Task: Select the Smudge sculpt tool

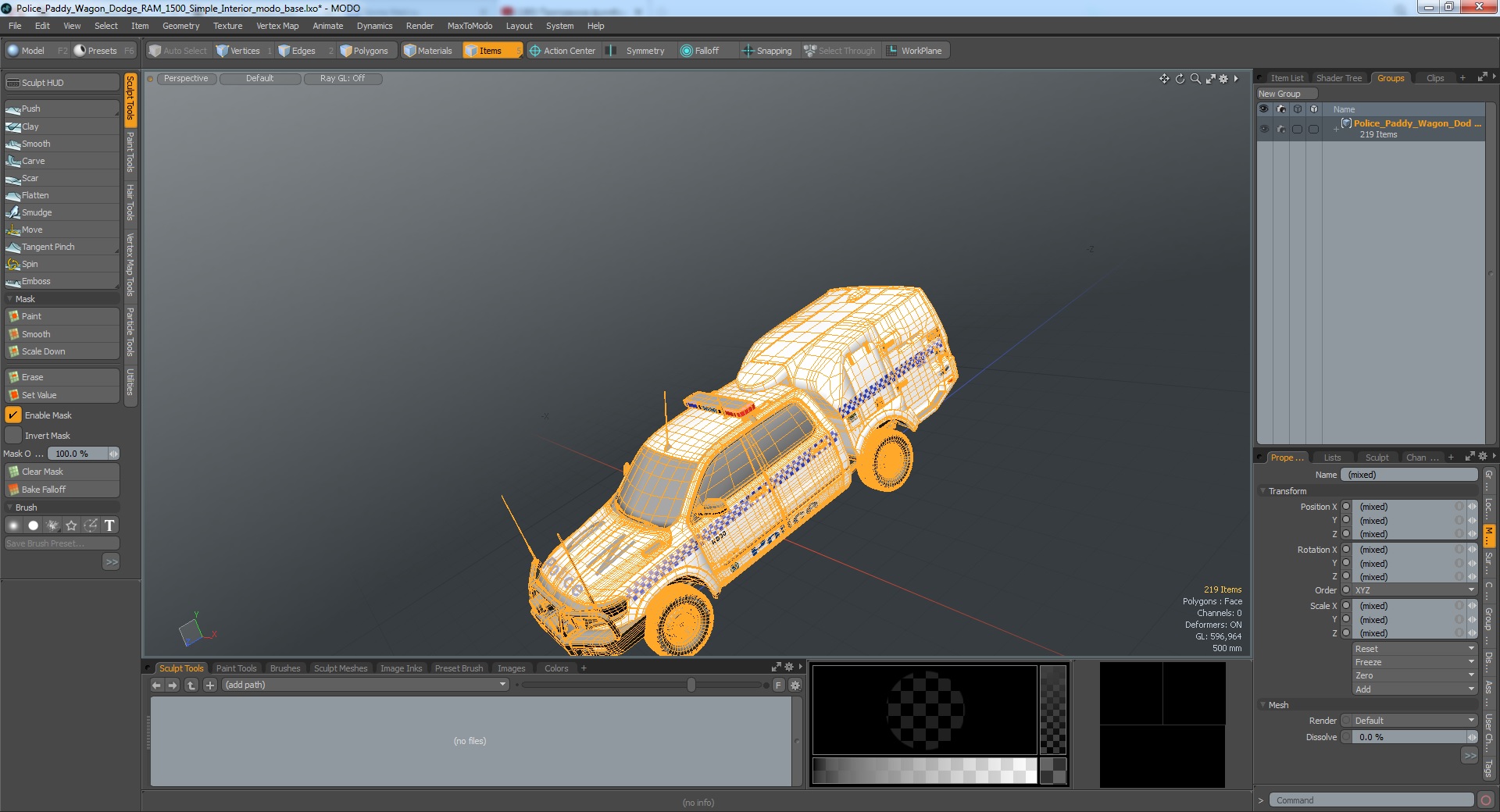Action: 62,212
